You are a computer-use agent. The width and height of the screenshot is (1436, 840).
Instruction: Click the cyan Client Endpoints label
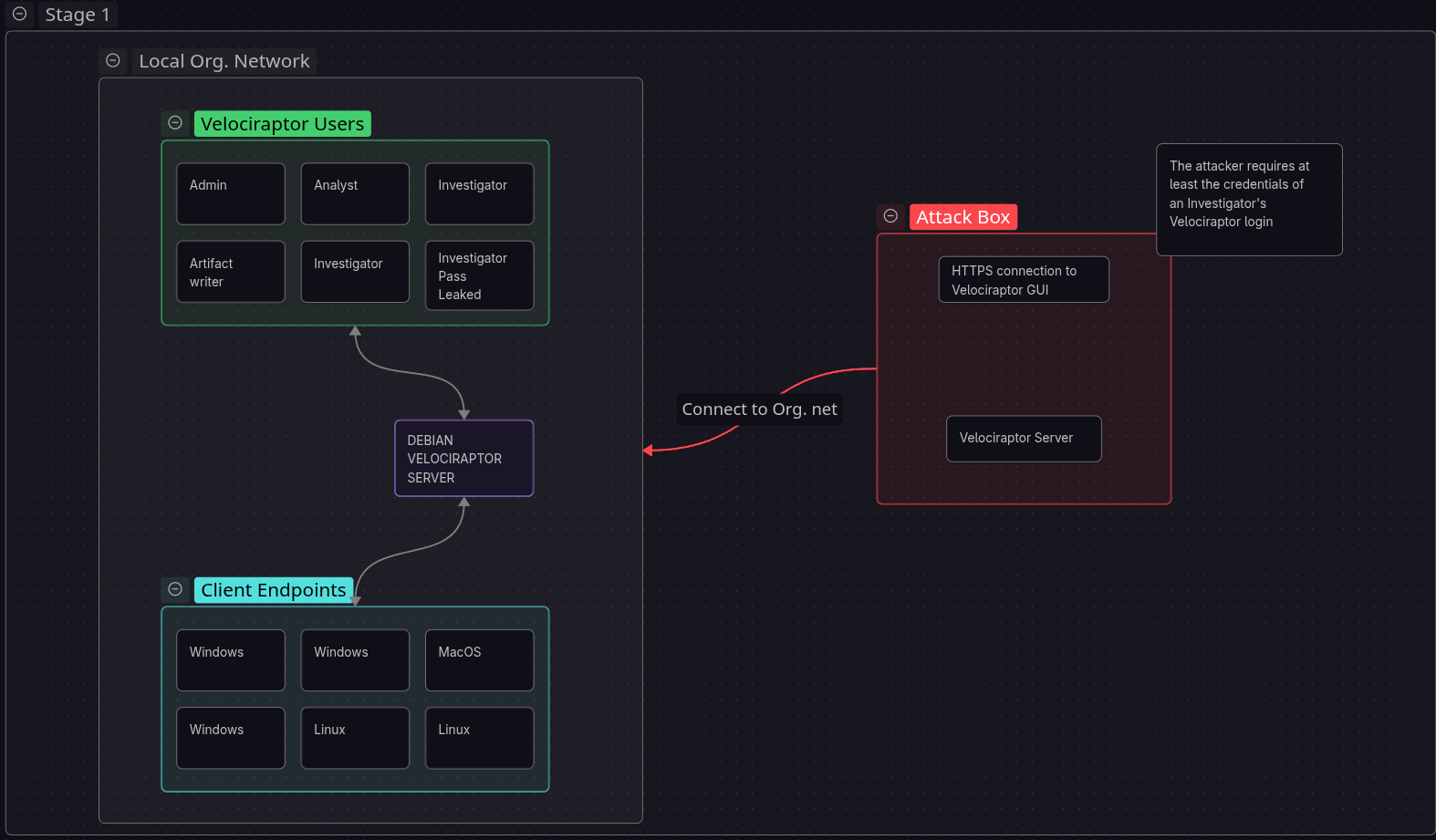[x=274, y=590]
